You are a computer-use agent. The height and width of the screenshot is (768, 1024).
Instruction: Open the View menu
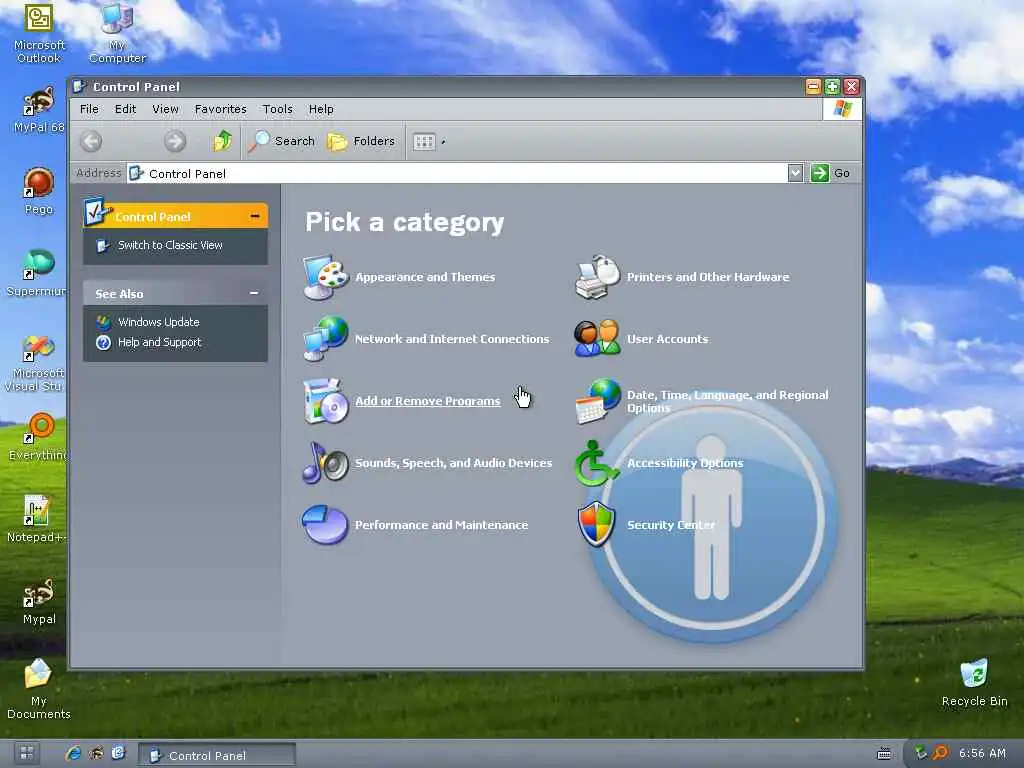click(x=165, y=109)
